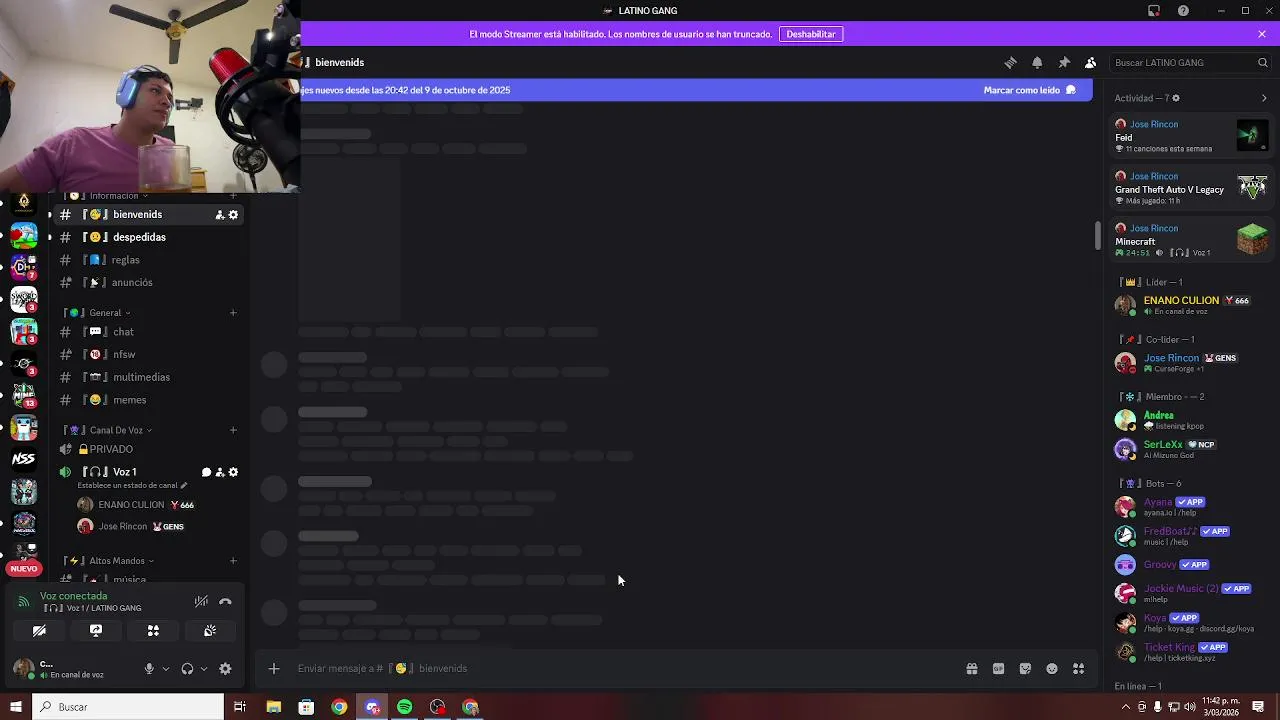Open the Ticket King bot profile

[x=1191, y=652]
